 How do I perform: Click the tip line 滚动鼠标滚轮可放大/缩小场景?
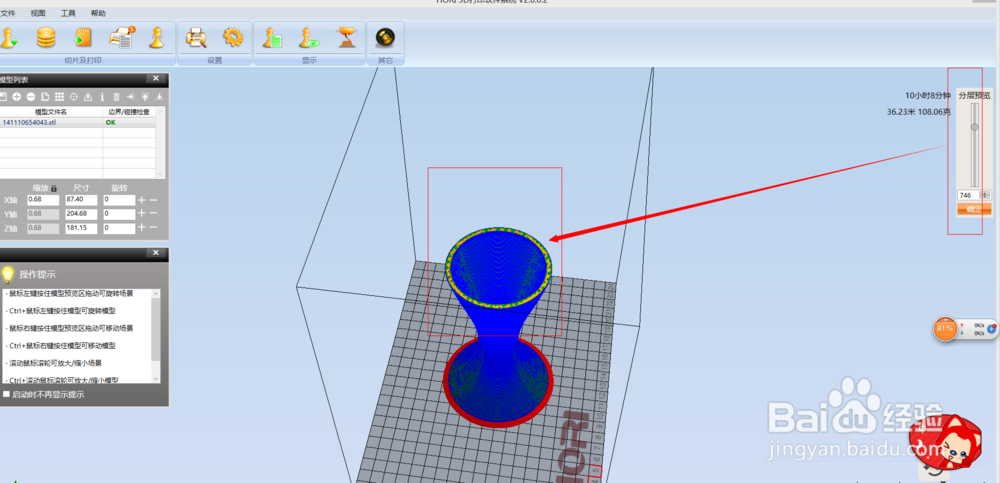coord(54,363)
